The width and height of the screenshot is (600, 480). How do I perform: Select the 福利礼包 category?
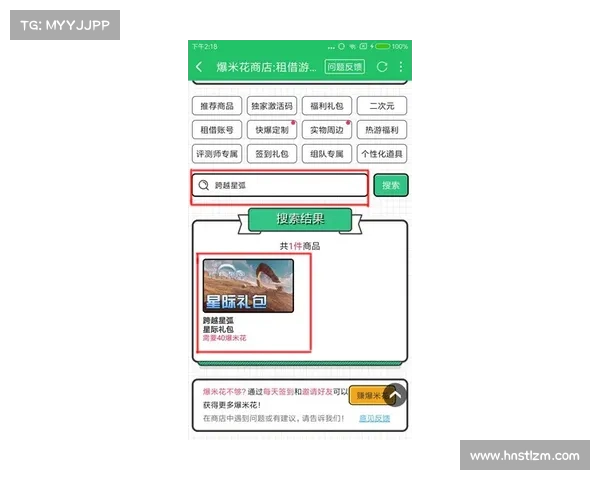tap(327, 106)
